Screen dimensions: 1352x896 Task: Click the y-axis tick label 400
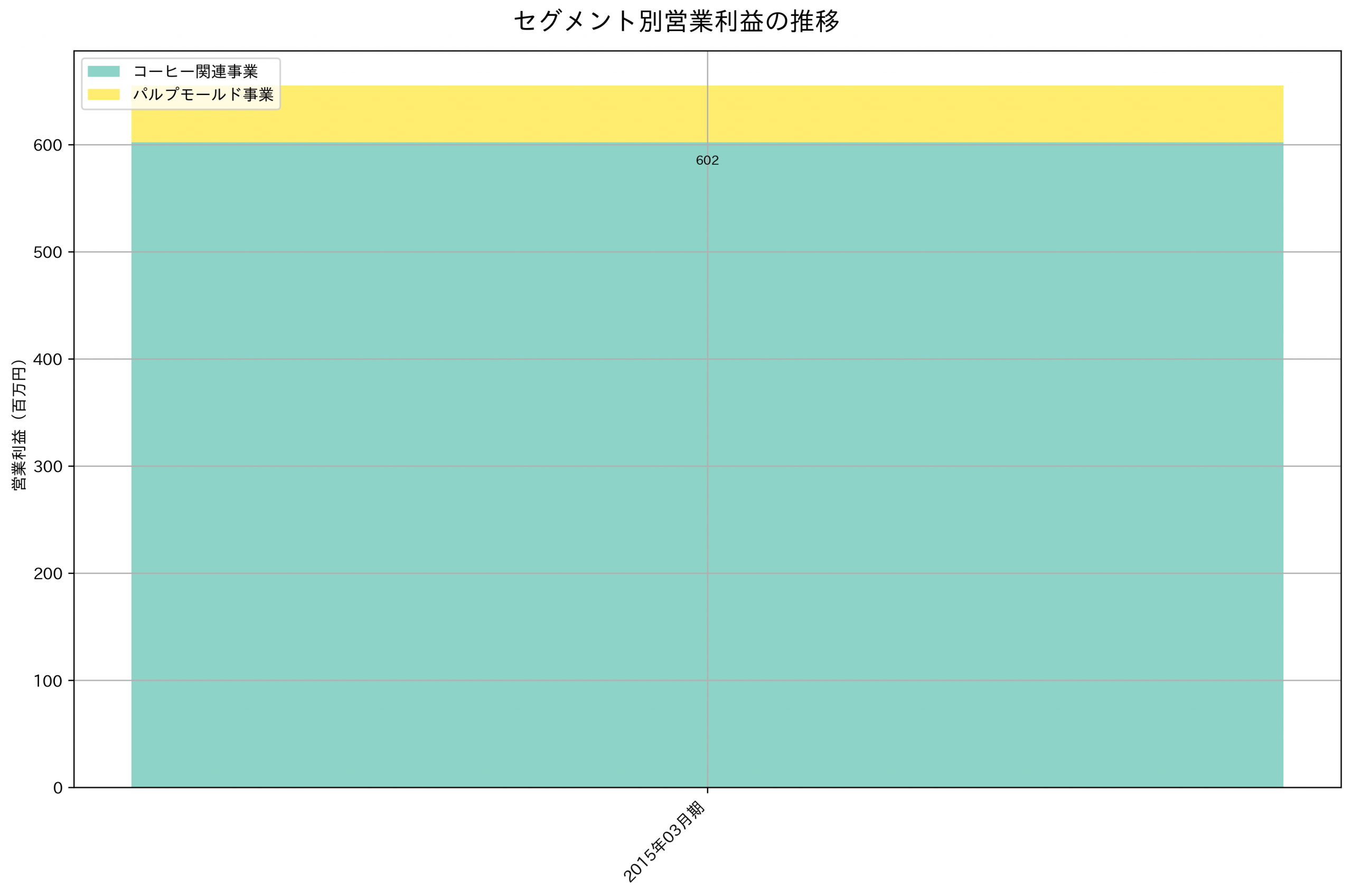pos(48,360)
